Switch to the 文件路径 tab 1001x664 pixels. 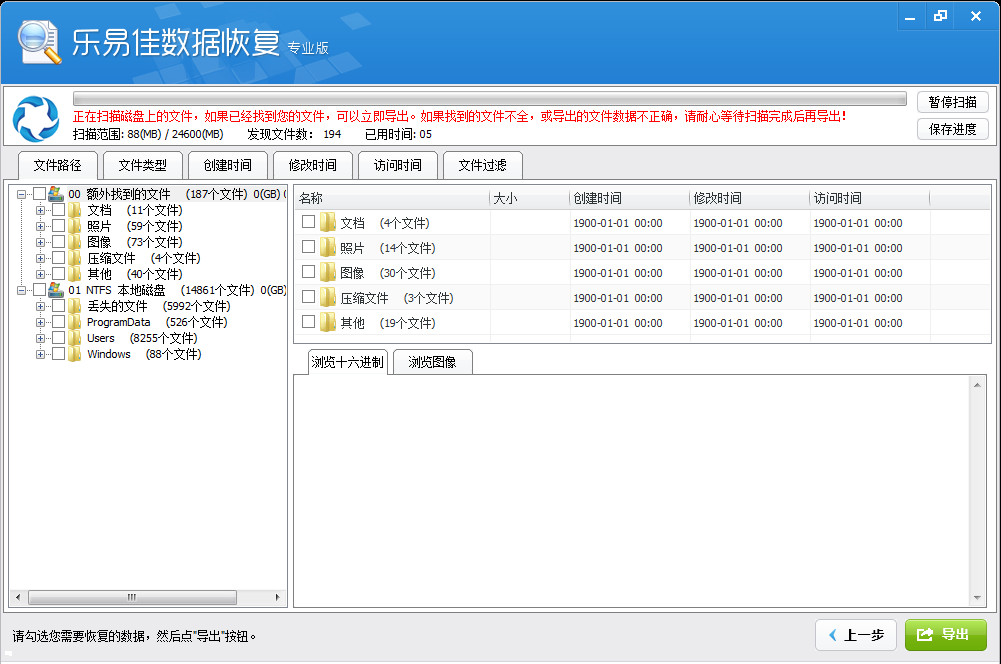(57, 165)
